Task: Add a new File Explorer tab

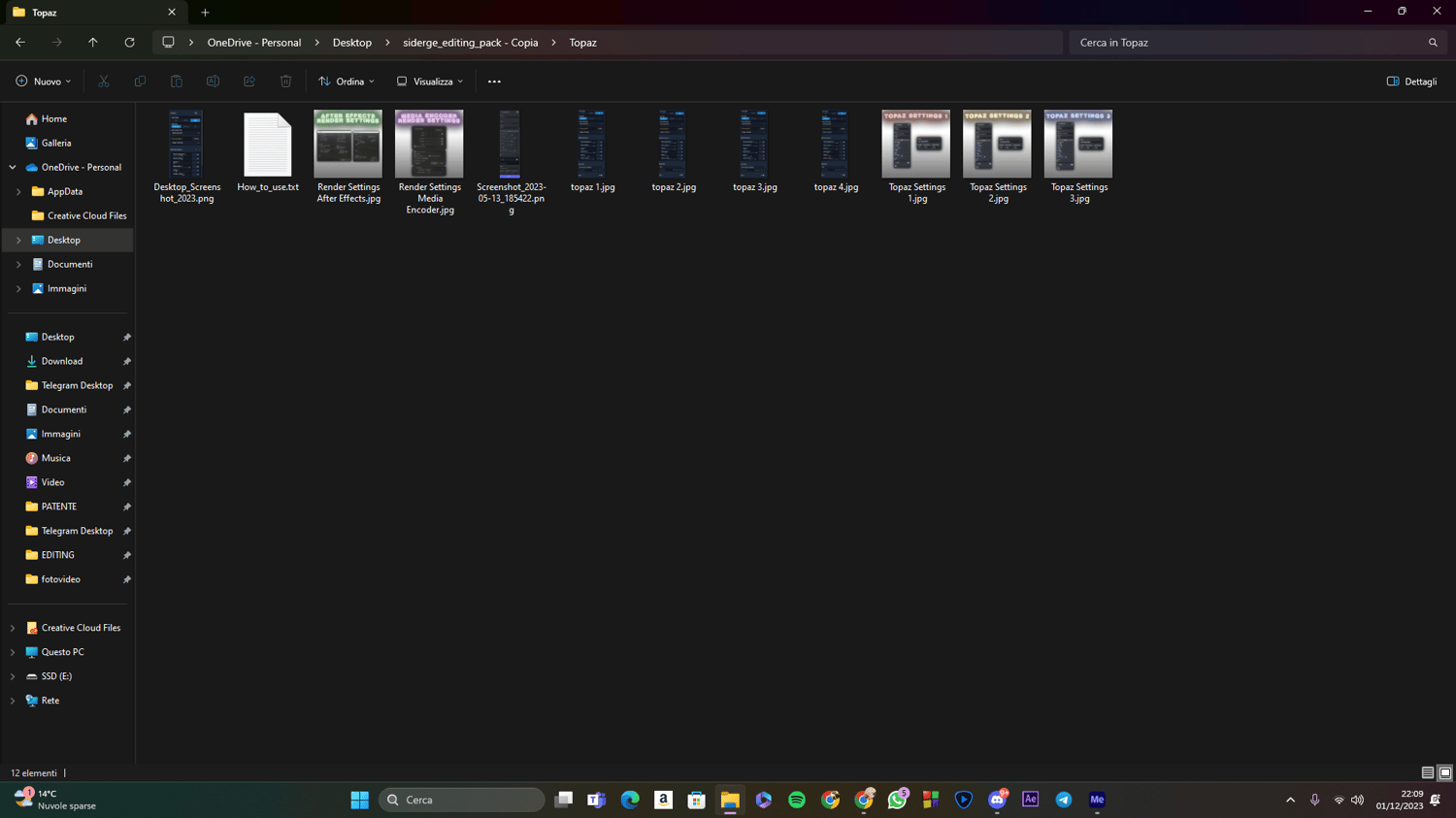Action: click(205, 13)
